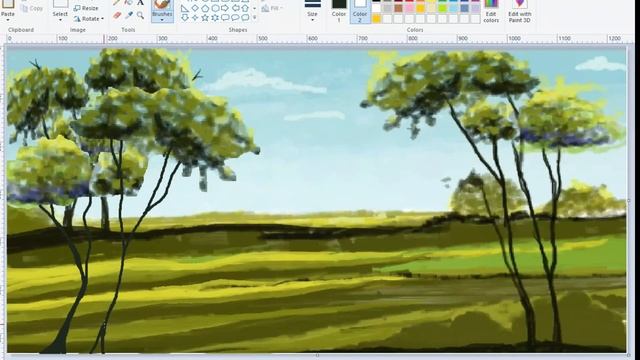This screenshot has width=640, height=360.
Task: Select the Color picker eyedropper tool
Action: pos(129,16)
